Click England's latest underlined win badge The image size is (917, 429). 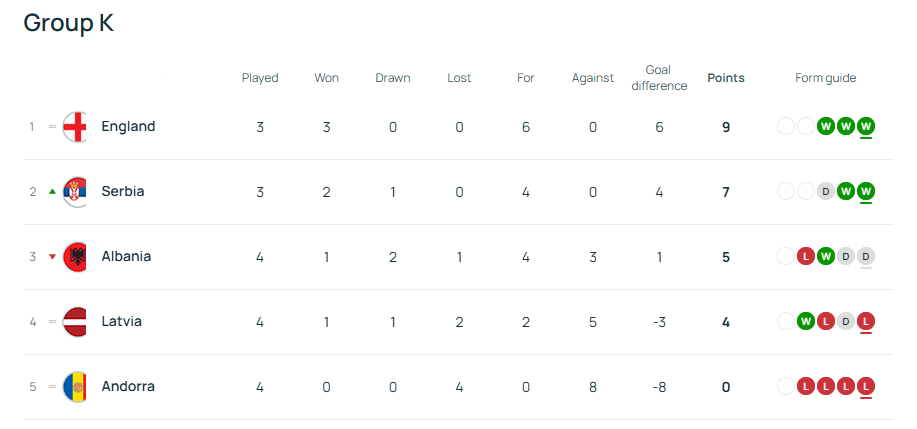pyautogui.click(x=866, y=126)
